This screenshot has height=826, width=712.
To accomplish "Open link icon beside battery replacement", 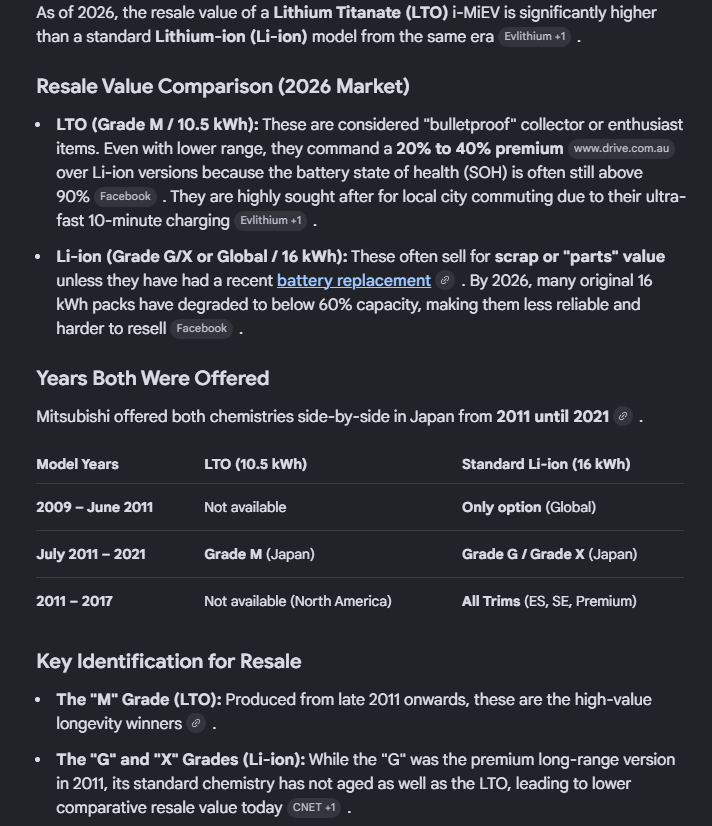I will (446, 281).
